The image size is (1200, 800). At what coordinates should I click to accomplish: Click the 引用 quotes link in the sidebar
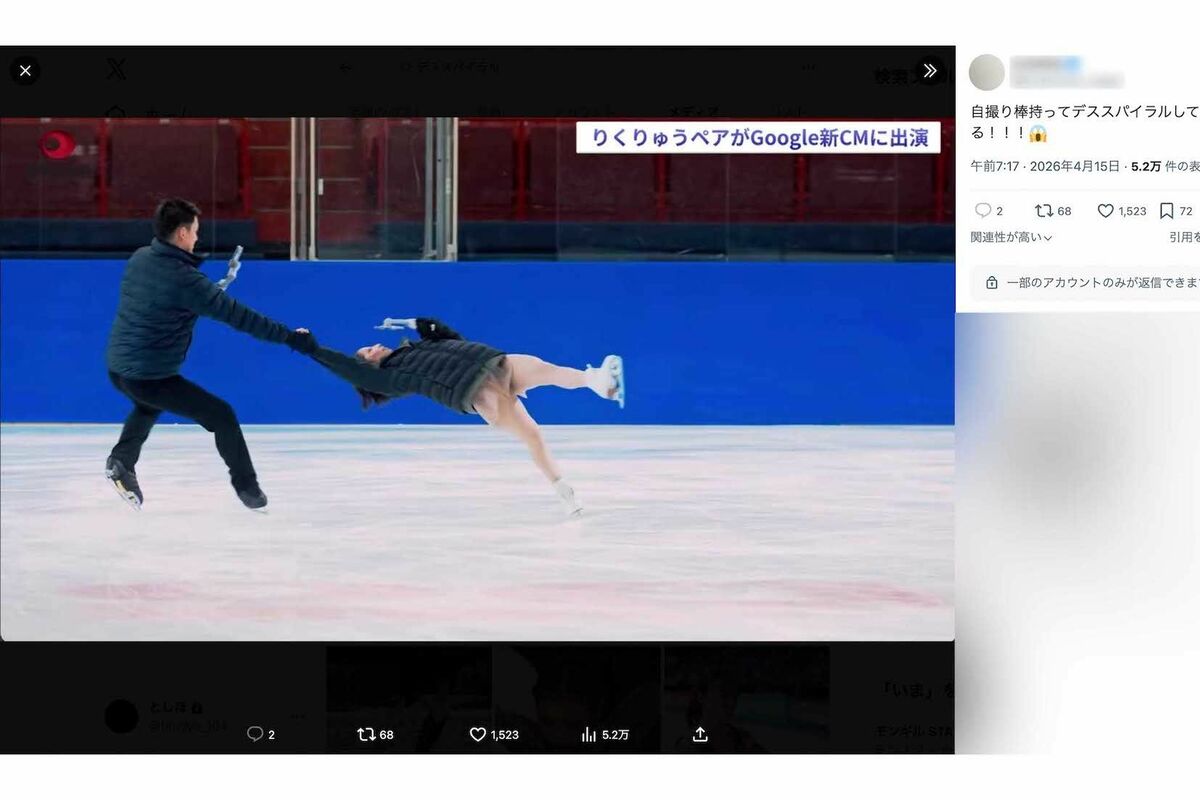[x=1184, y=238]
